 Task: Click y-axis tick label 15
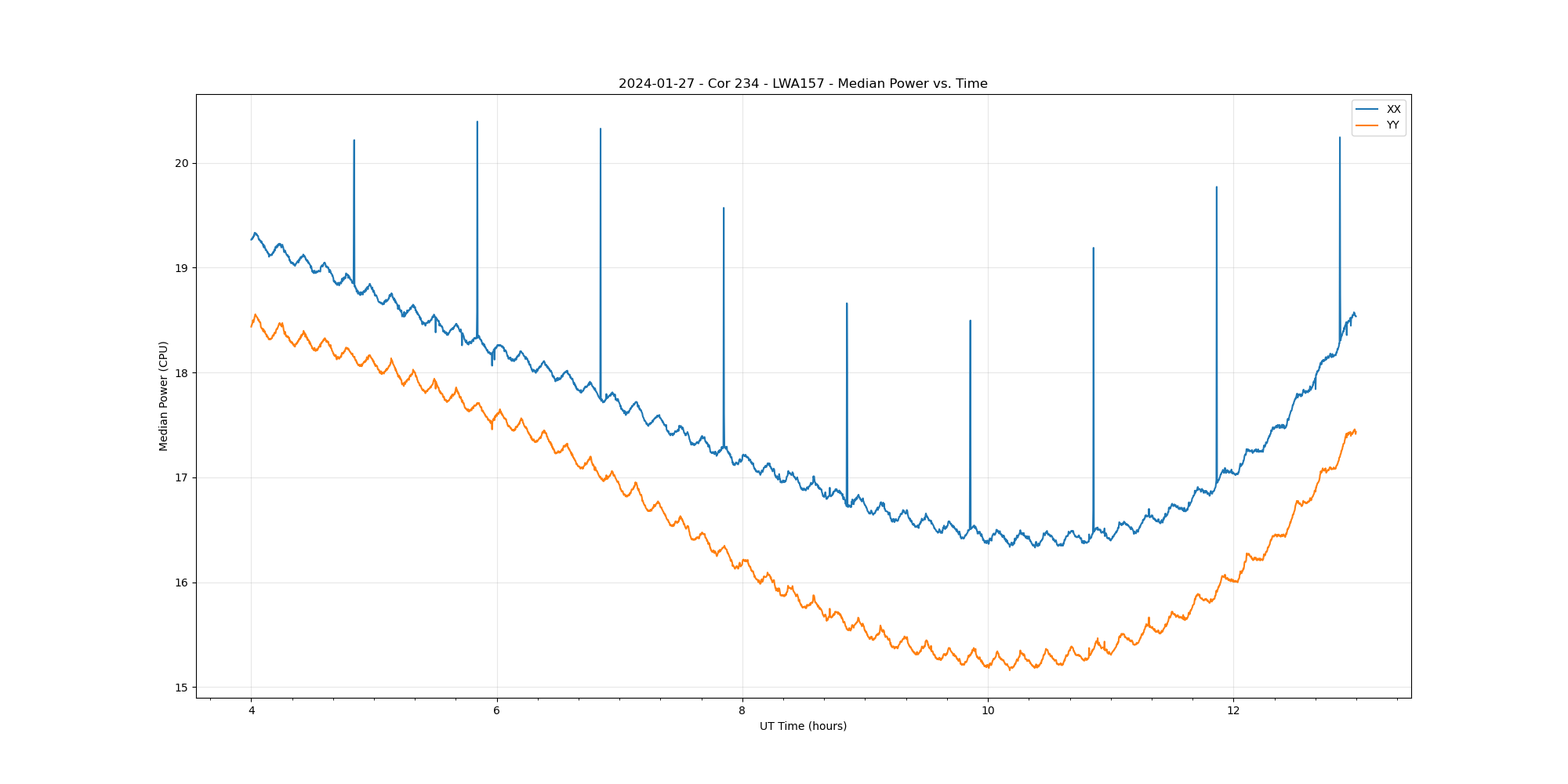[x=182, y=688]
